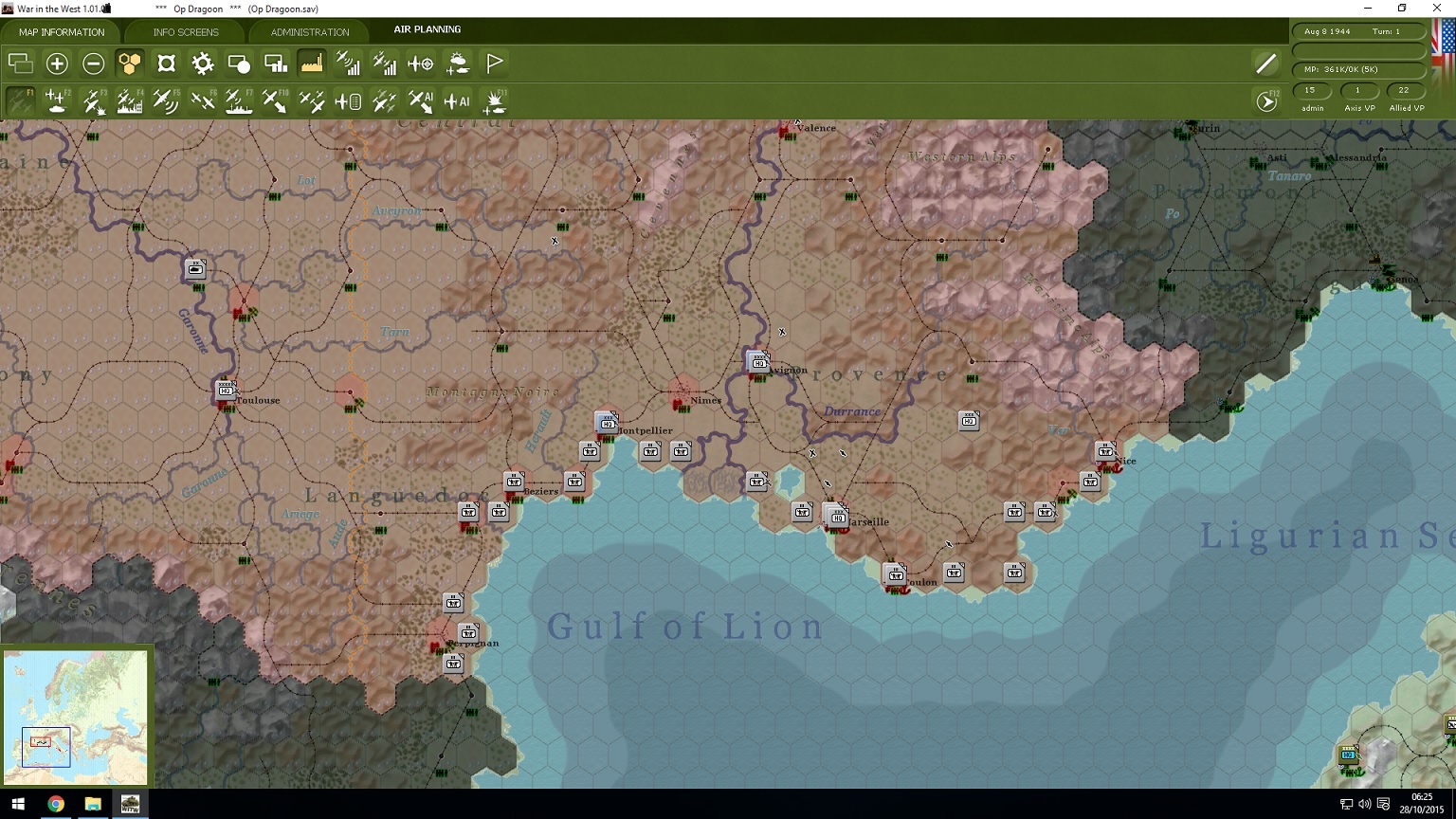Click the diagonal slash icon

click(1266, 64)
